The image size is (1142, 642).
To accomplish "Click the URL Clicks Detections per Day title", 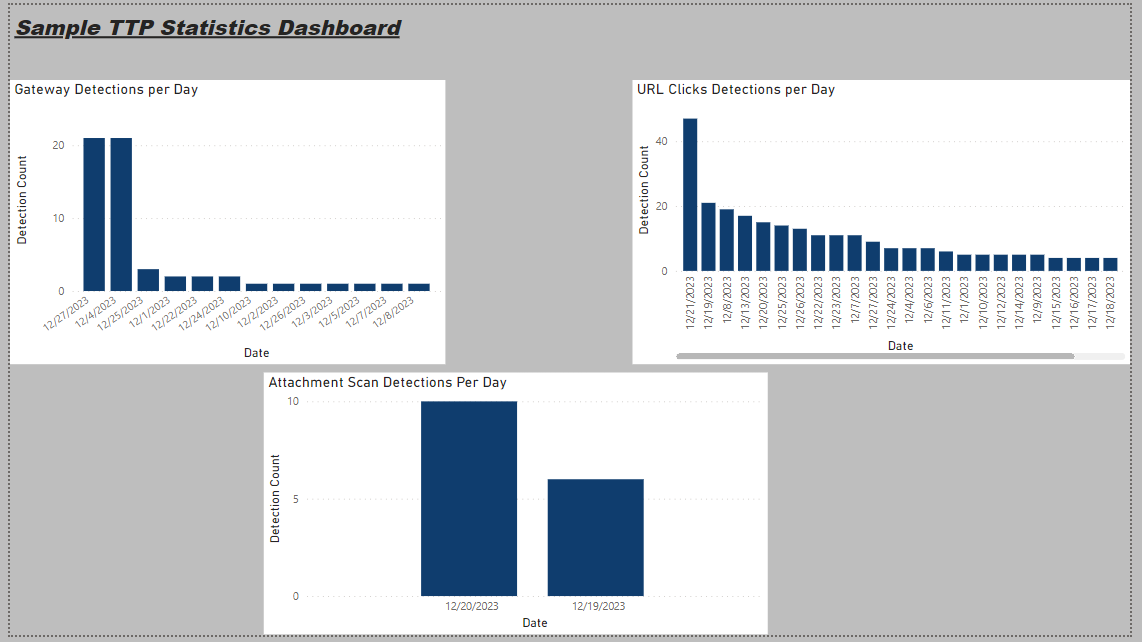I will tap(735, 90).
